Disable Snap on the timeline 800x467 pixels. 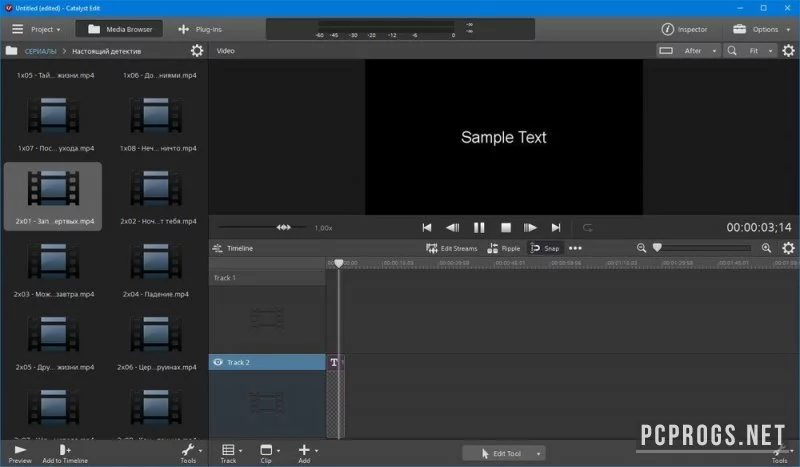(x=545, y=249)
